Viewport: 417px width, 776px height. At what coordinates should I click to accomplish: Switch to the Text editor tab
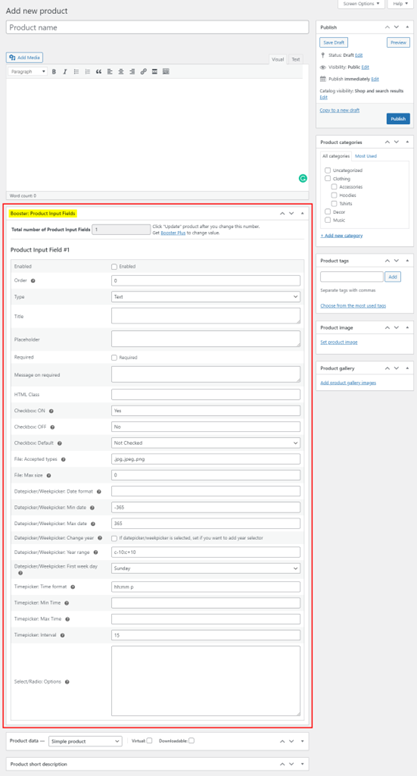point(295,59)
